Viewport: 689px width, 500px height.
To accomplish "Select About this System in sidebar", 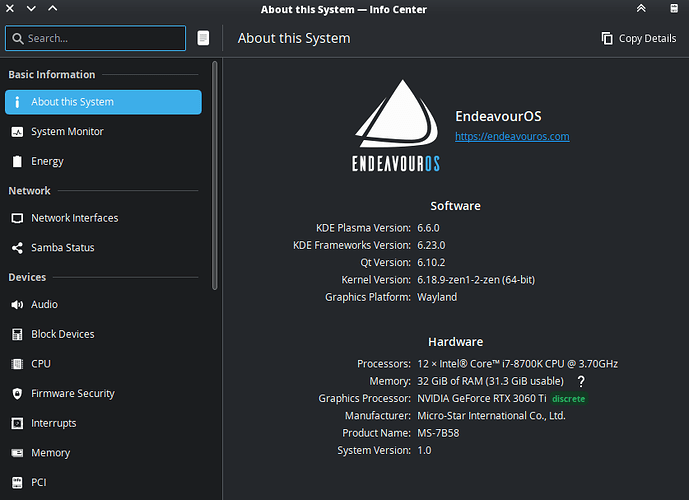I will click(103, 102).
